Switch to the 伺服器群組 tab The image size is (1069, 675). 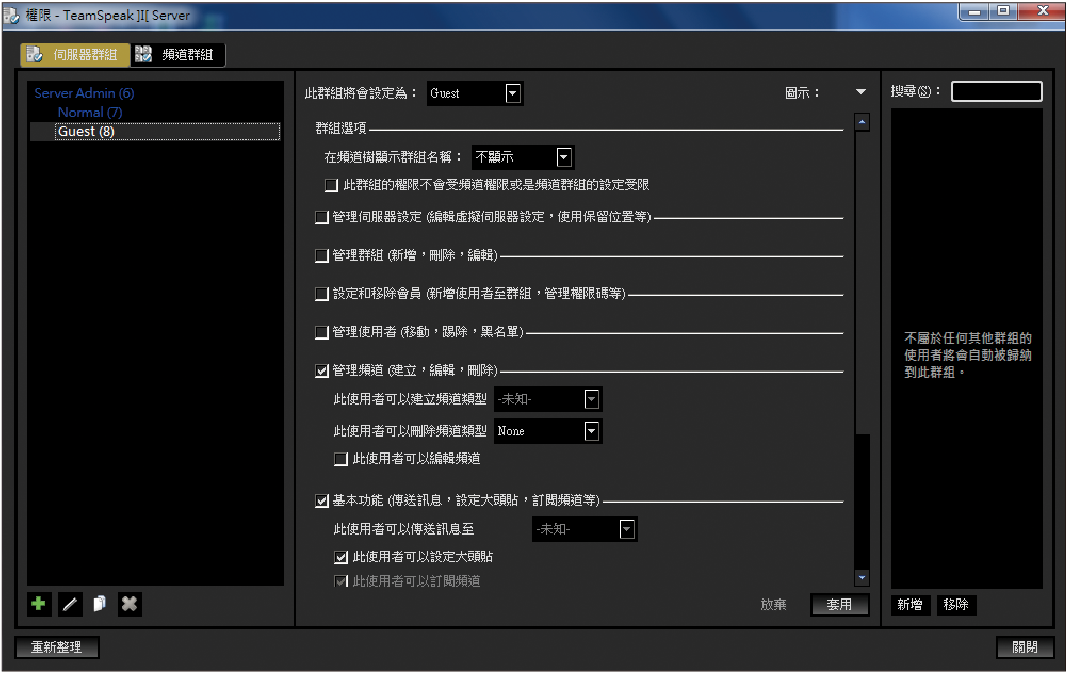pos(75,55)
